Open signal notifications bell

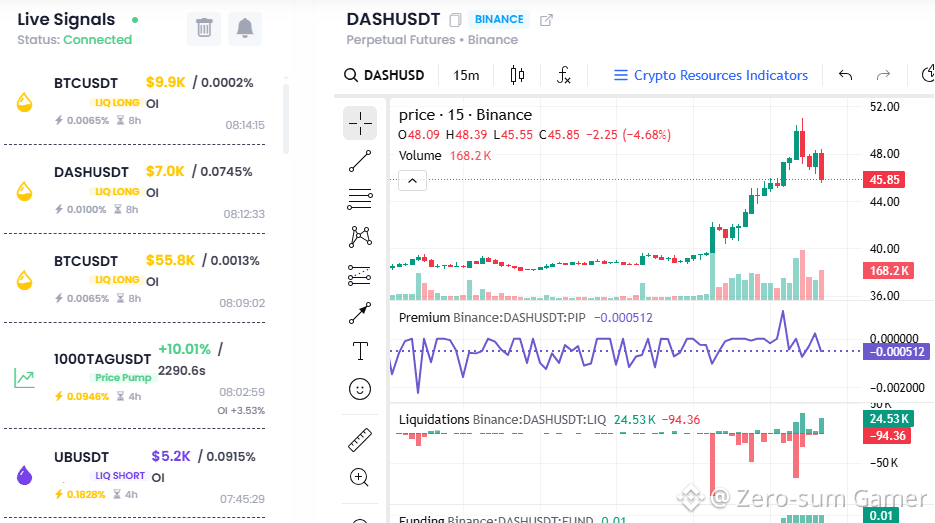(244, 28)
